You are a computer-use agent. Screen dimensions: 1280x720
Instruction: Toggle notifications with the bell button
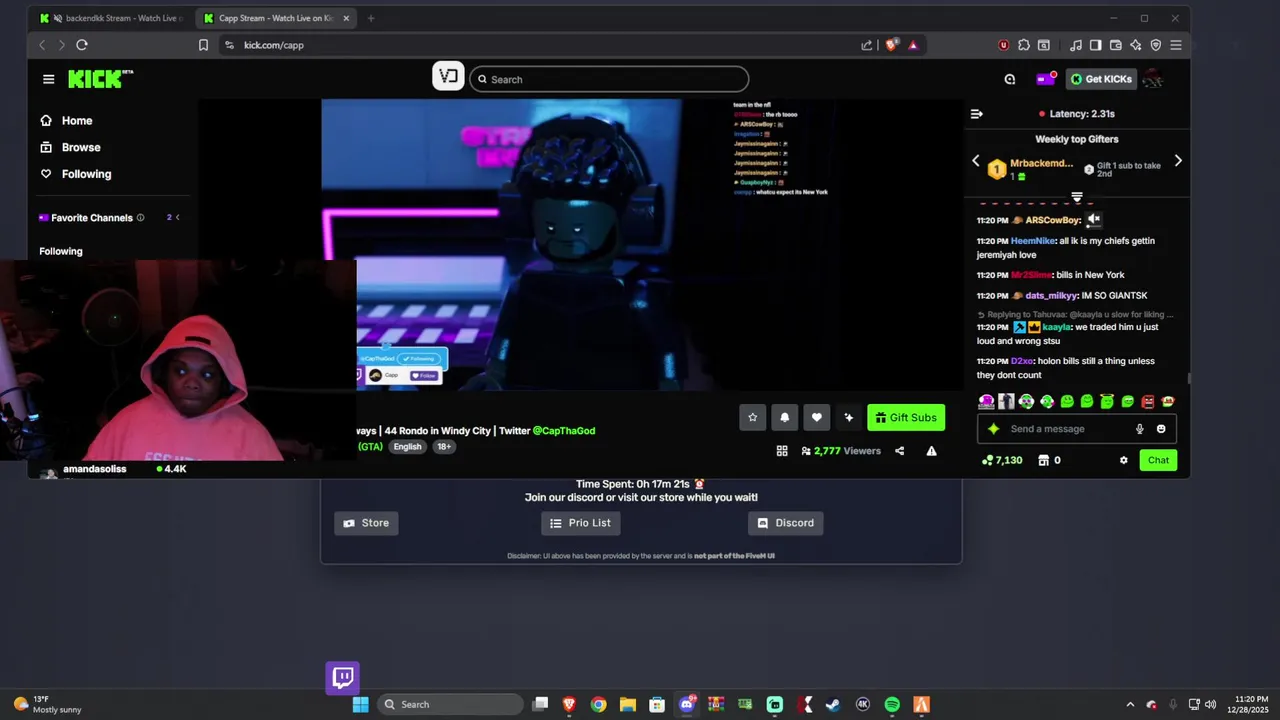[x=784, y=417]
